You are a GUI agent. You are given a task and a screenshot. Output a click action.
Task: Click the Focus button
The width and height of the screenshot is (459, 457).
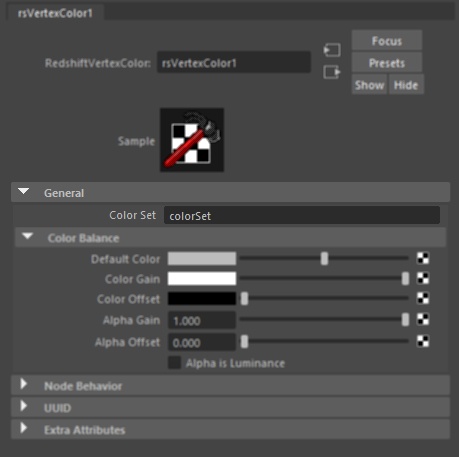pyautogui.click(x=387, y=41)
